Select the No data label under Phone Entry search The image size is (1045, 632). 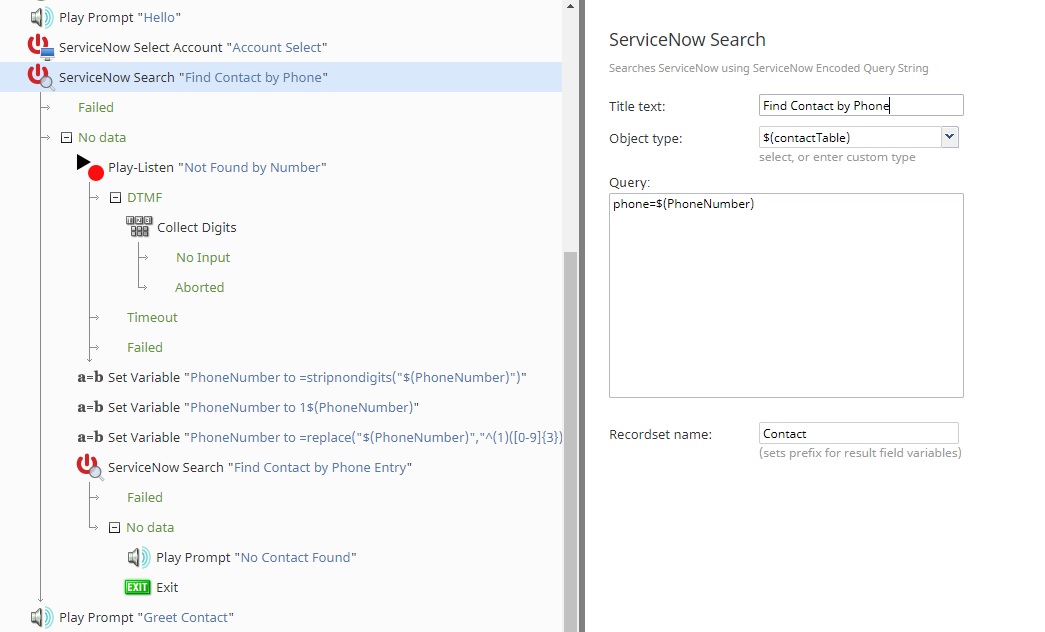pos(150,527)
